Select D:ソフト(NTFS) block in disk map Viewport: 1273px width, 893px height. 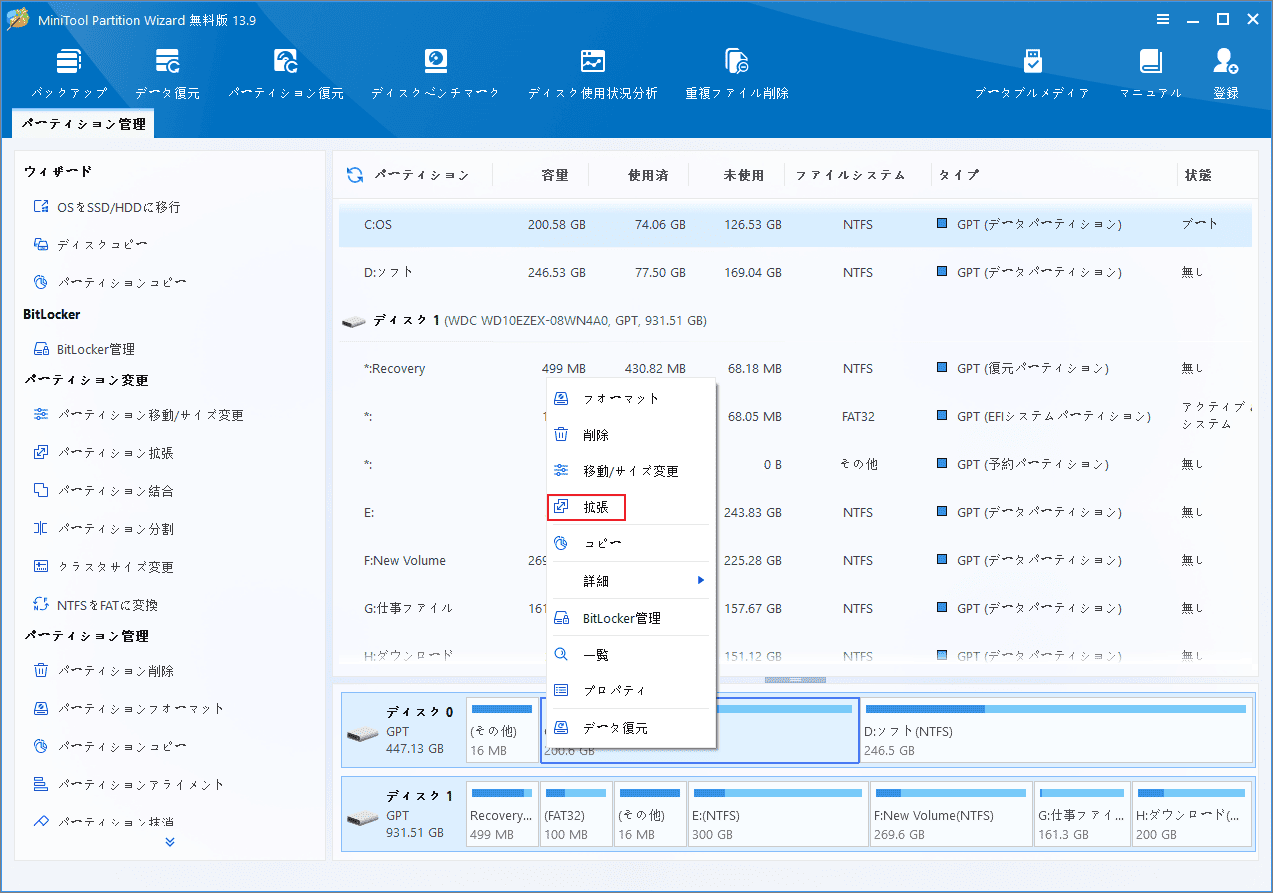pyautogui.click(x=1056, y=731)
